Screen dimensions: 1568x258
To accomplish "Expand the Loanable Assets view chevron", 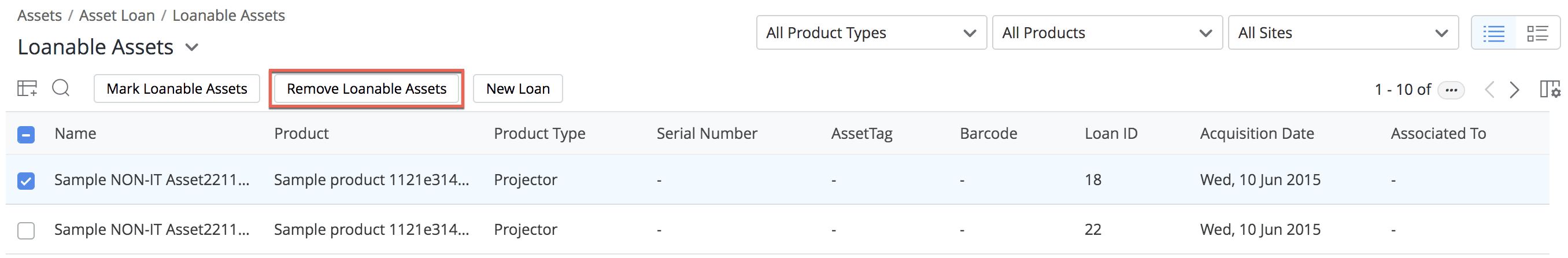I will [192, 47].
